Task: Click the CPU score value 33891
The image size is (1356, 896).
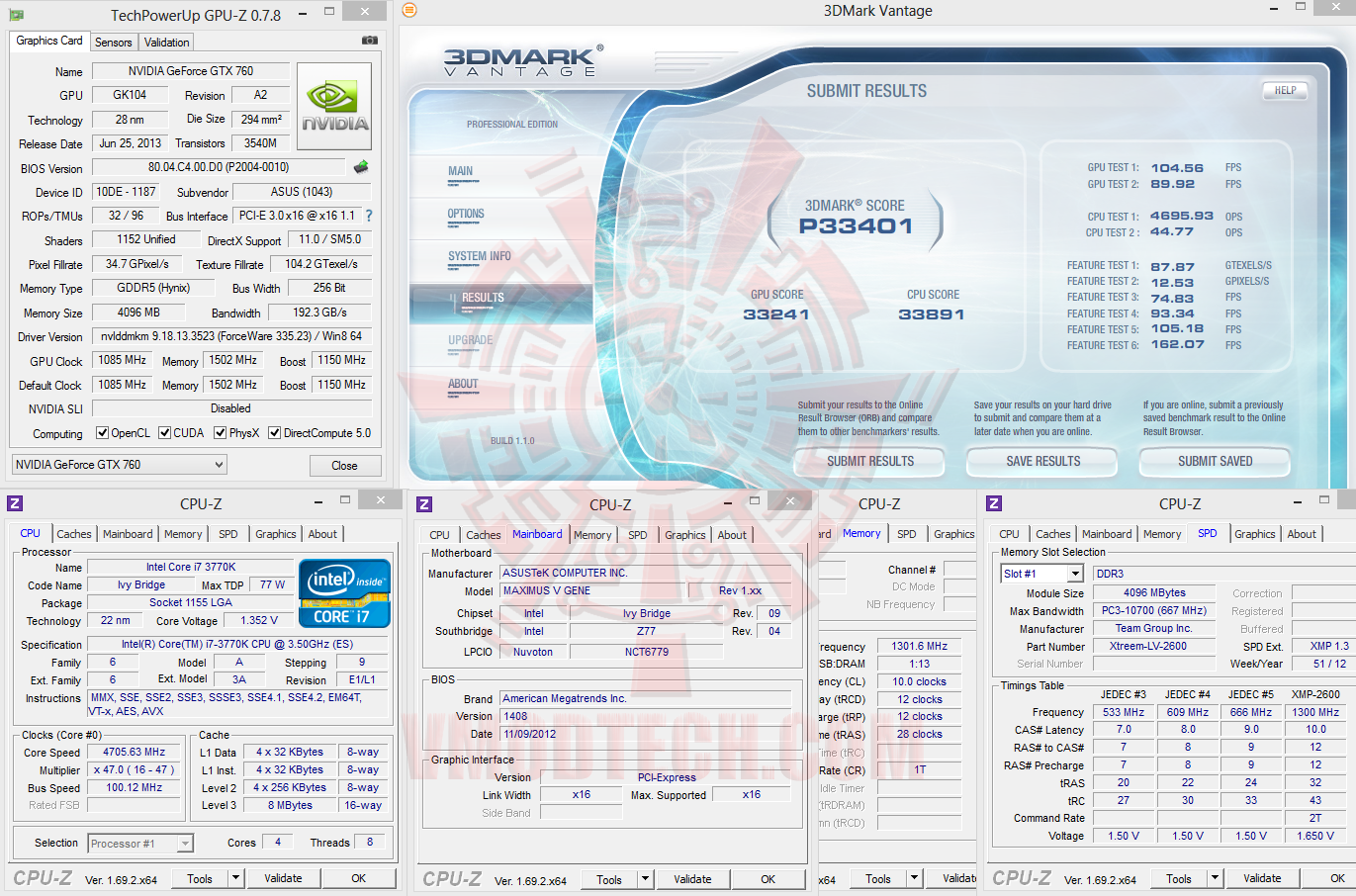Action: click(x=932, y=314)
